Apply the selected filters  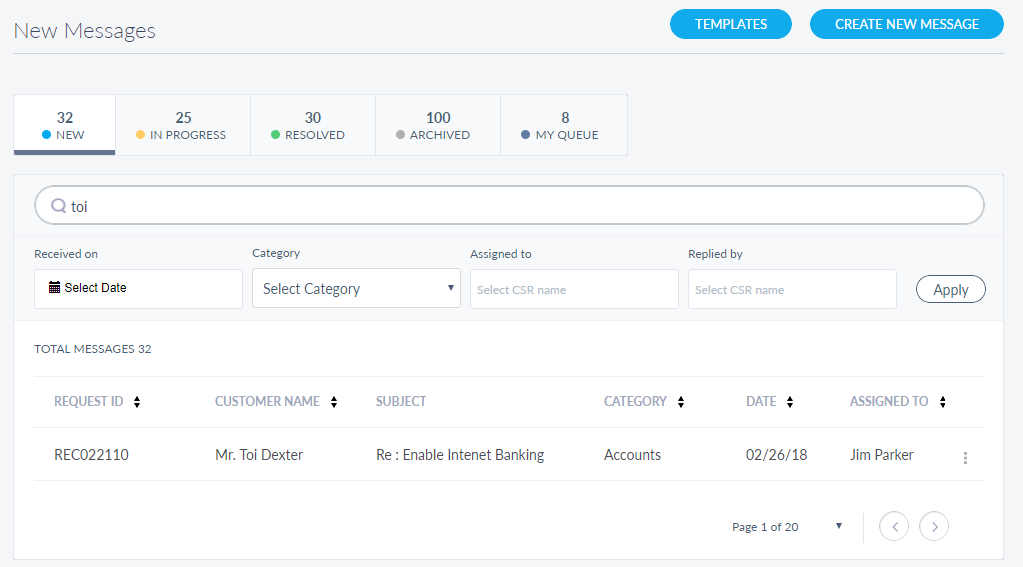click(x=950, y=289)
